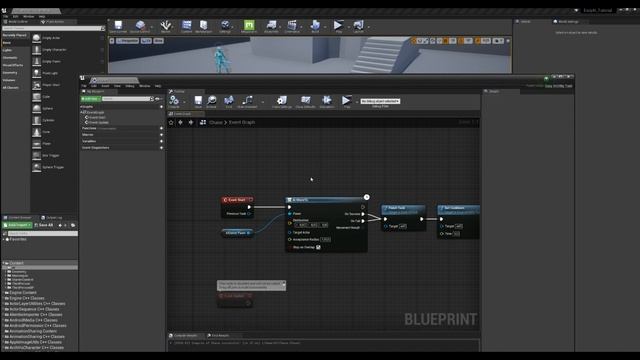Add new function with plus button
Image resolution: width=640 pixels, height=360 pixels.
tap(161, 128)
